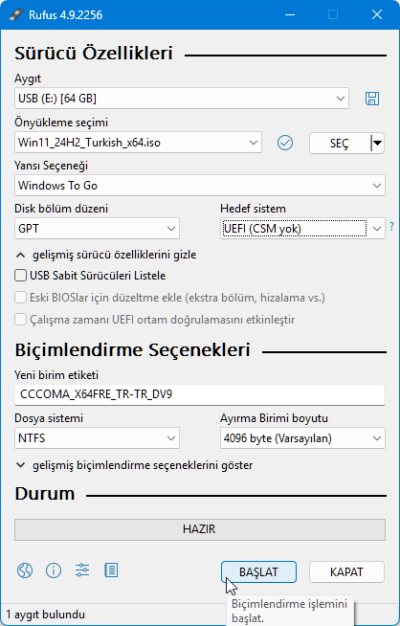Image resolution: width=400 pixels, height=626 pixels.
Task: Click the KAPAT button
Action: pos(347,572)
